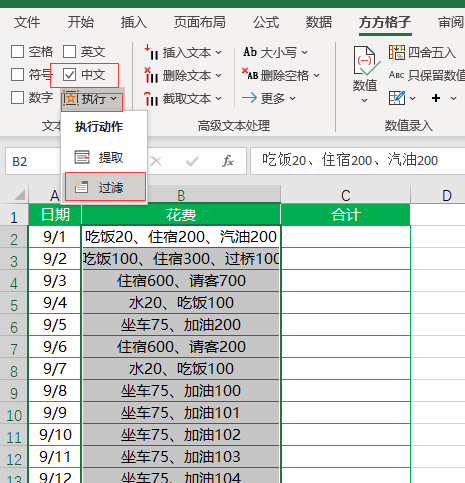Tick the 数字 checkbox
This screenshot has width=465, height=483.
coord(17,98)
